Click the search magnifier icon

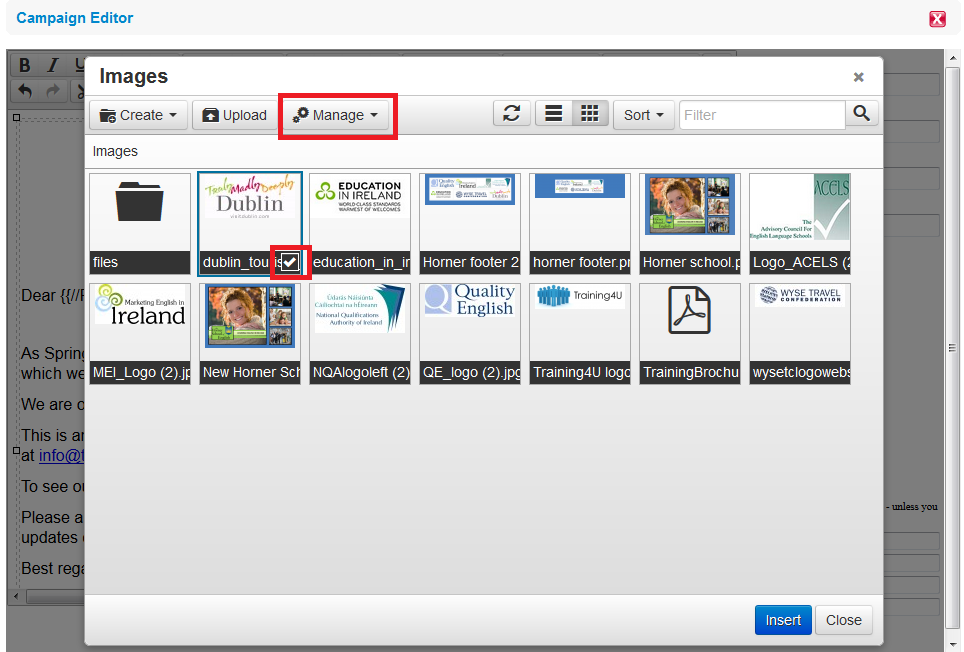[x=862, y=114]
